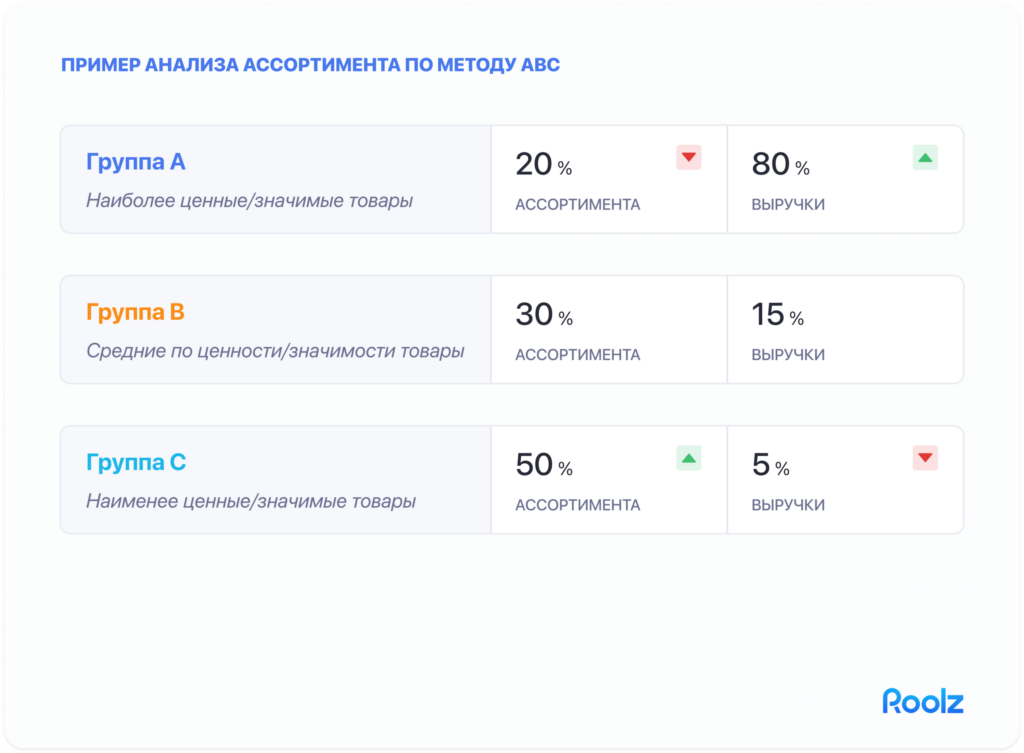This screenshot has width=1024, height=753.
Task: Click the 20 % ассортимента value
Action: (x=543, y=165)
